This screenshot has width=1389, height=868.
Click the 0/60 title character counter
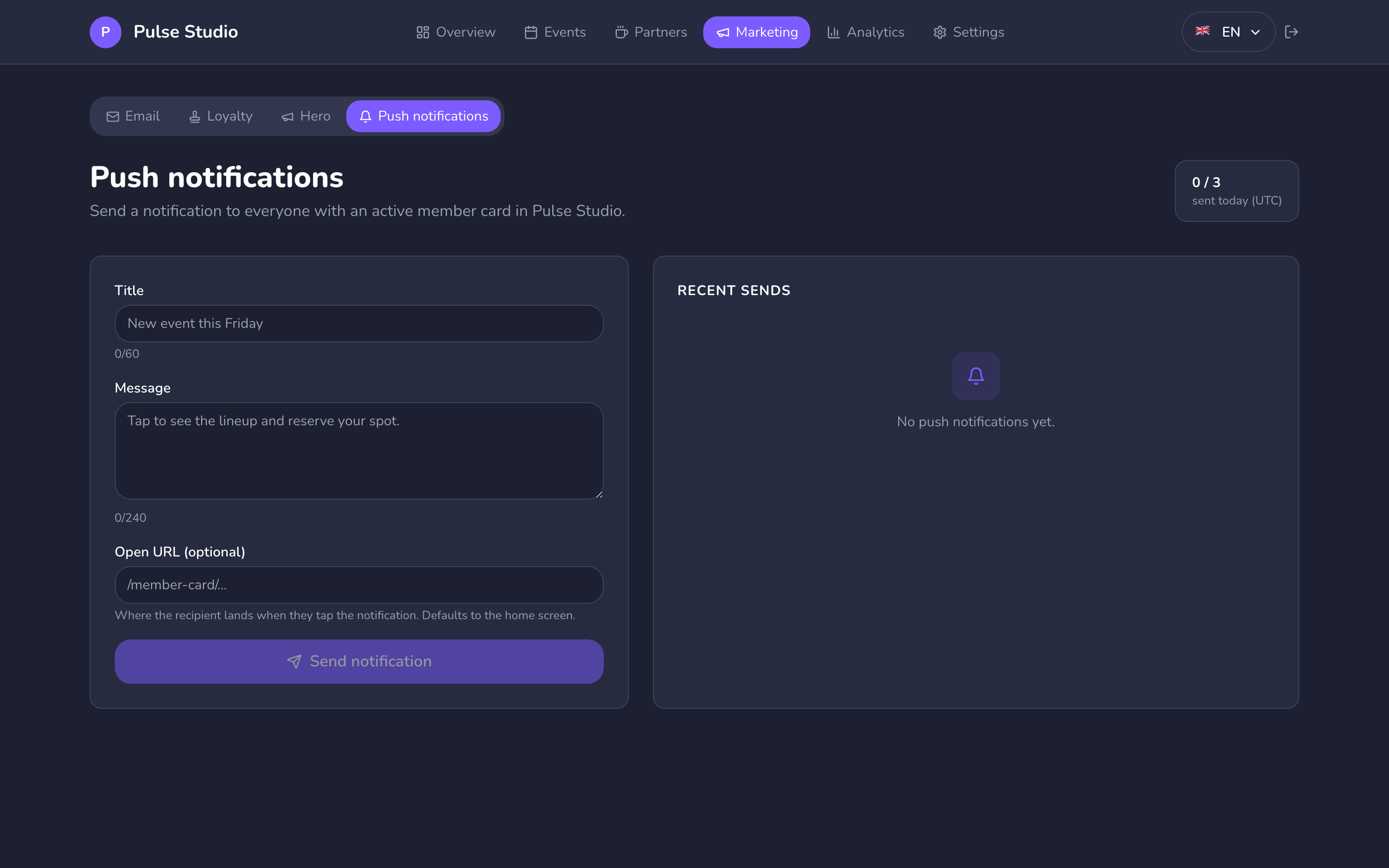(x=127, y=354)
